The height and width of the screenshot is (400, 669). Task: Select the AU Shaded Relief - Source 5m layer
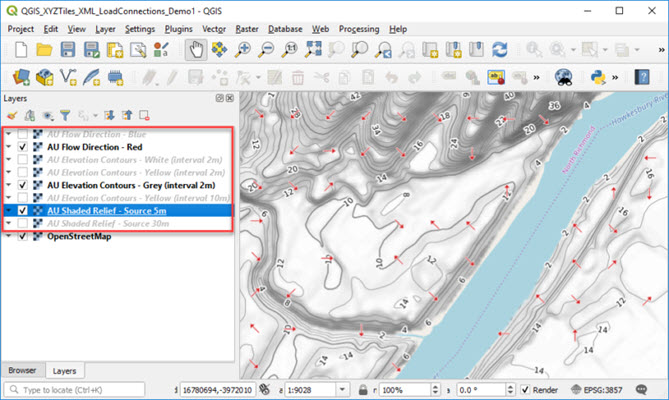107,211
